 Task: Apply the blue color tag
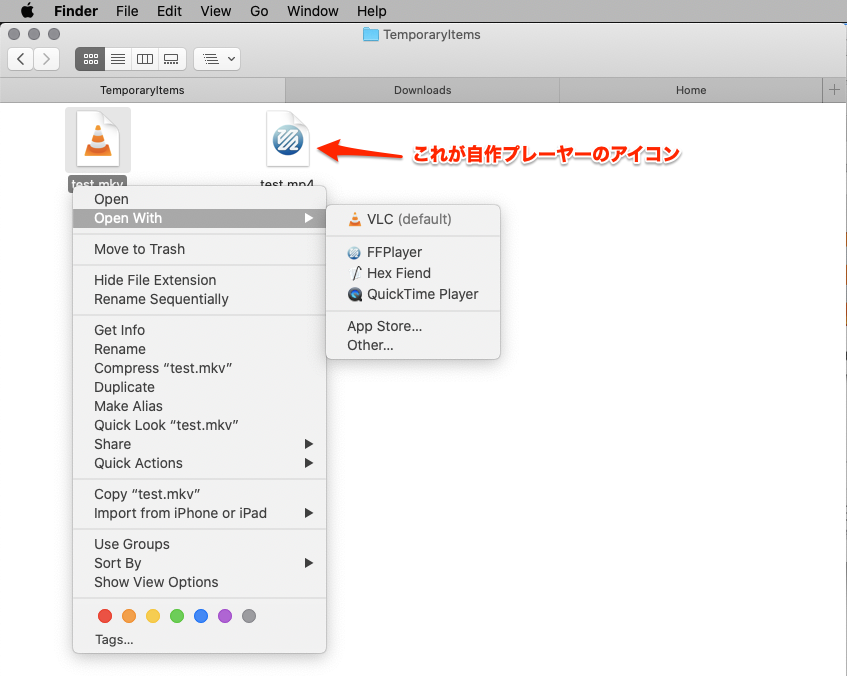201,616
